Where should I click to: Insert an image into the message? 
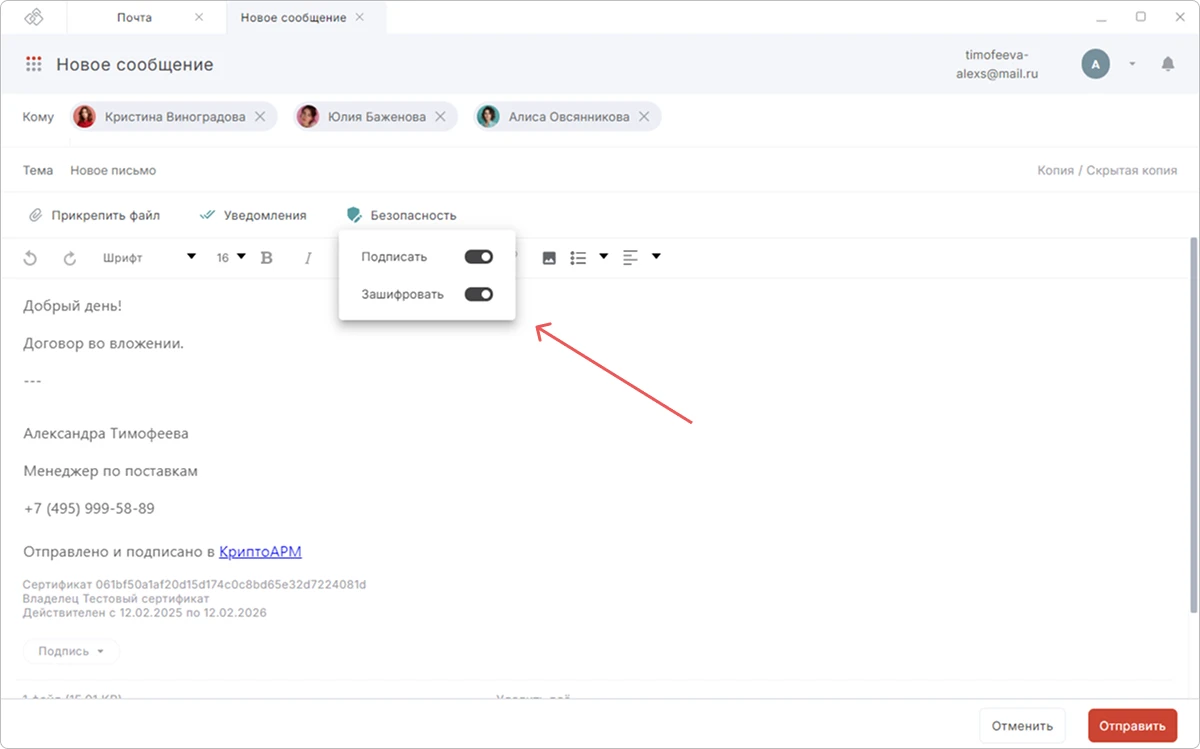tap(549, 258)
